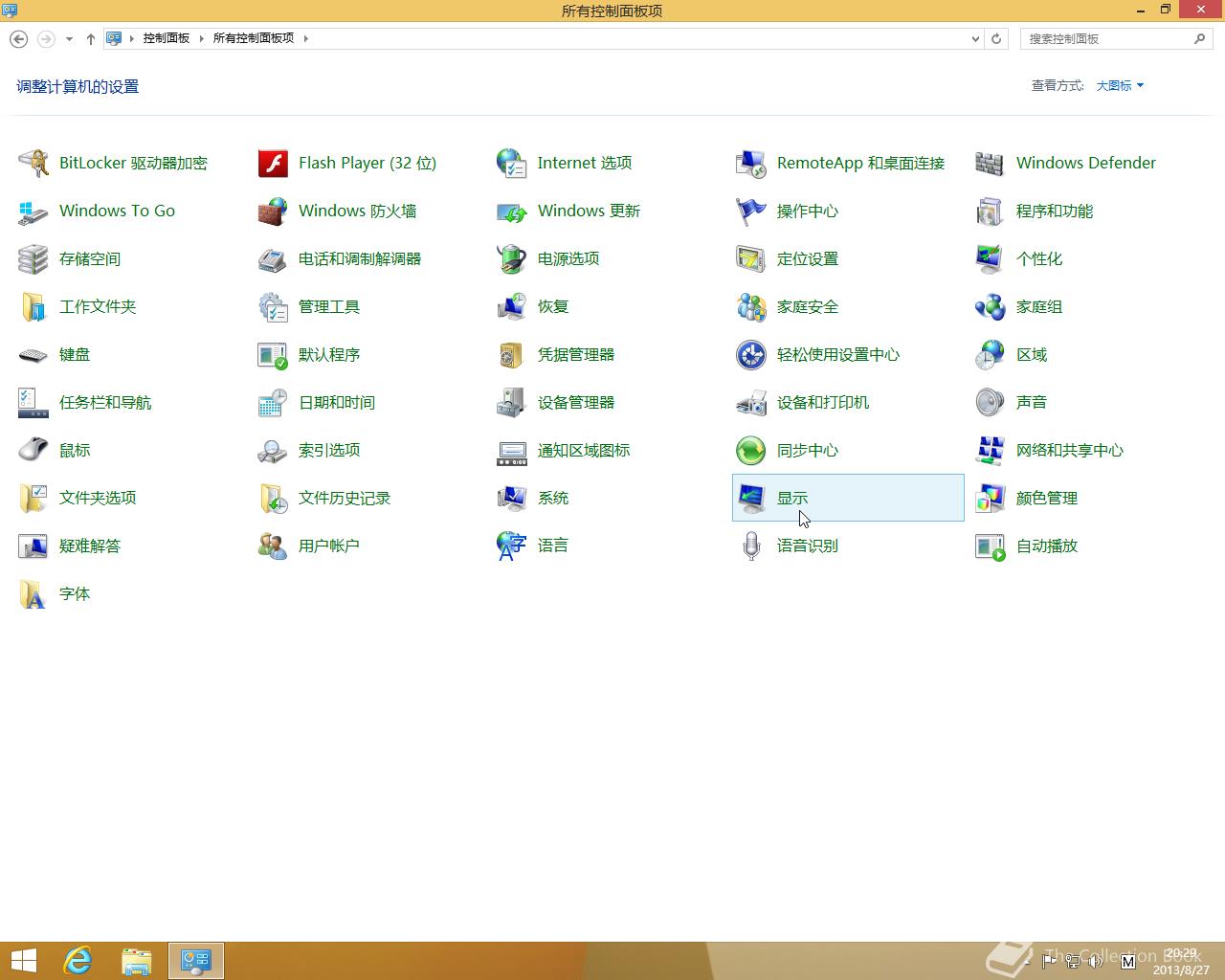Open the 日期和时间 icon
The width and height of the screenshot is (1225, 980).
(x=273, y=402)
